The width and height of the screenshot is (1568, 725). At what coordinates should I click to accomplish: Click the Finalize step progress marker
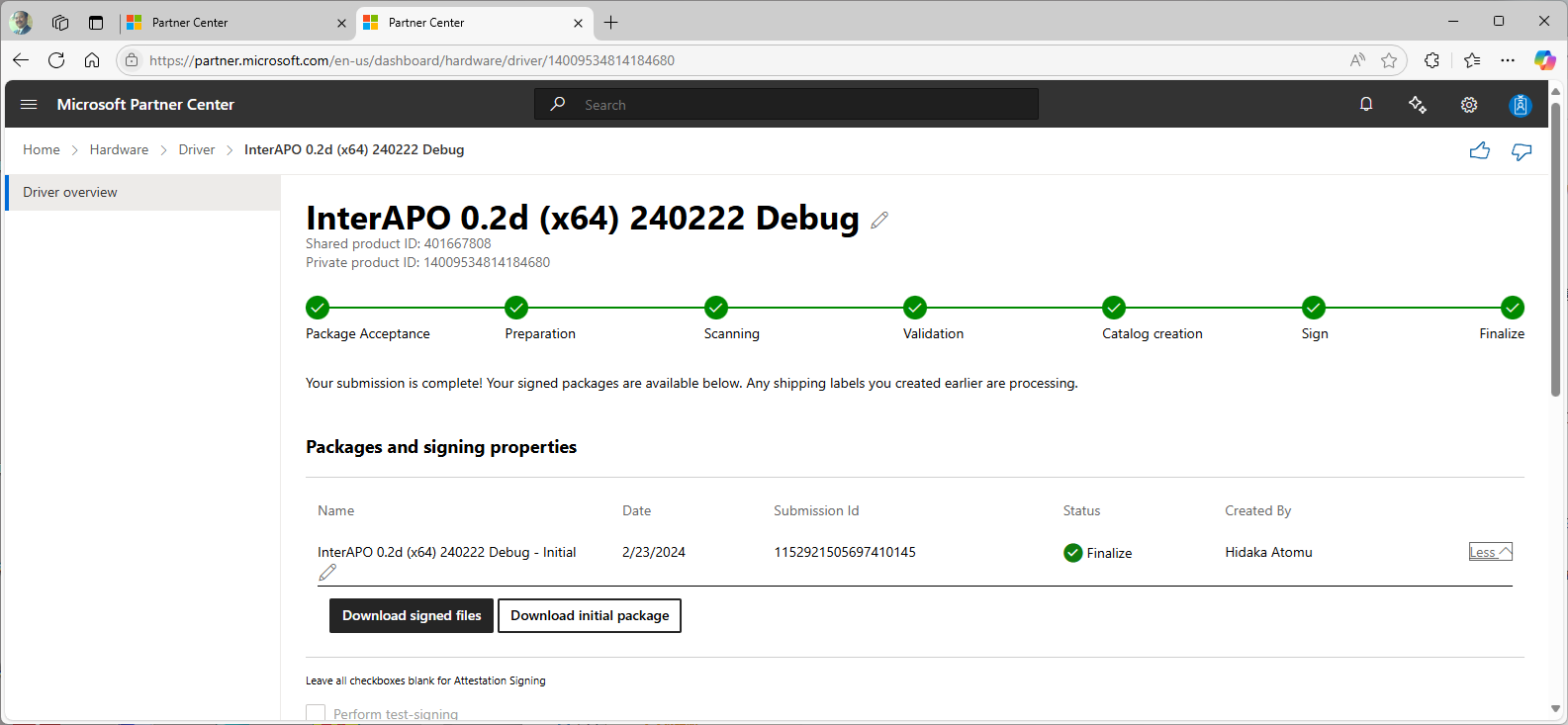coord(1512,308)
